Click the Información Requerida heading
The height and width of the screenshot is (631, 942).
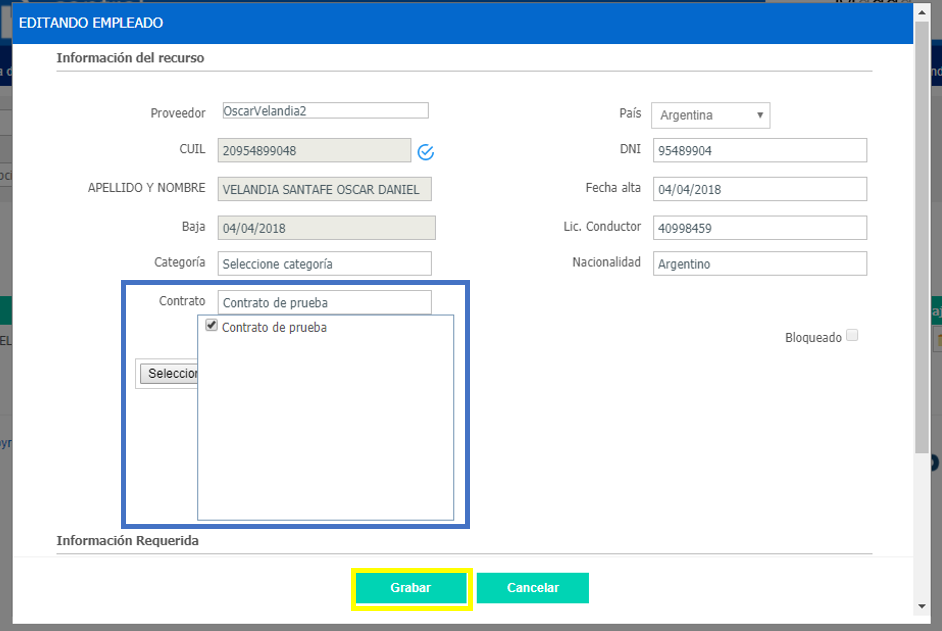127,540
